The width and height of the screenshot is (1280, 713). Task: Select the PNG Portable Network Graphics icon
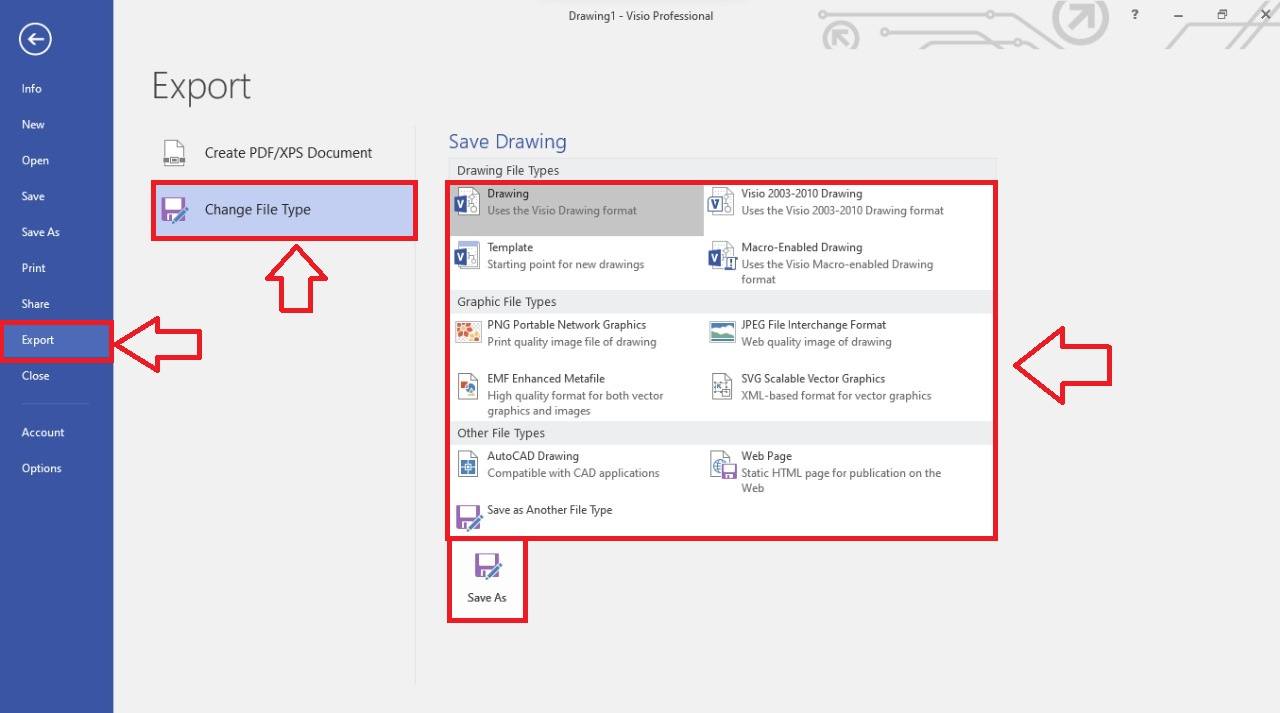pyautogui.click(x=467, y=332)
